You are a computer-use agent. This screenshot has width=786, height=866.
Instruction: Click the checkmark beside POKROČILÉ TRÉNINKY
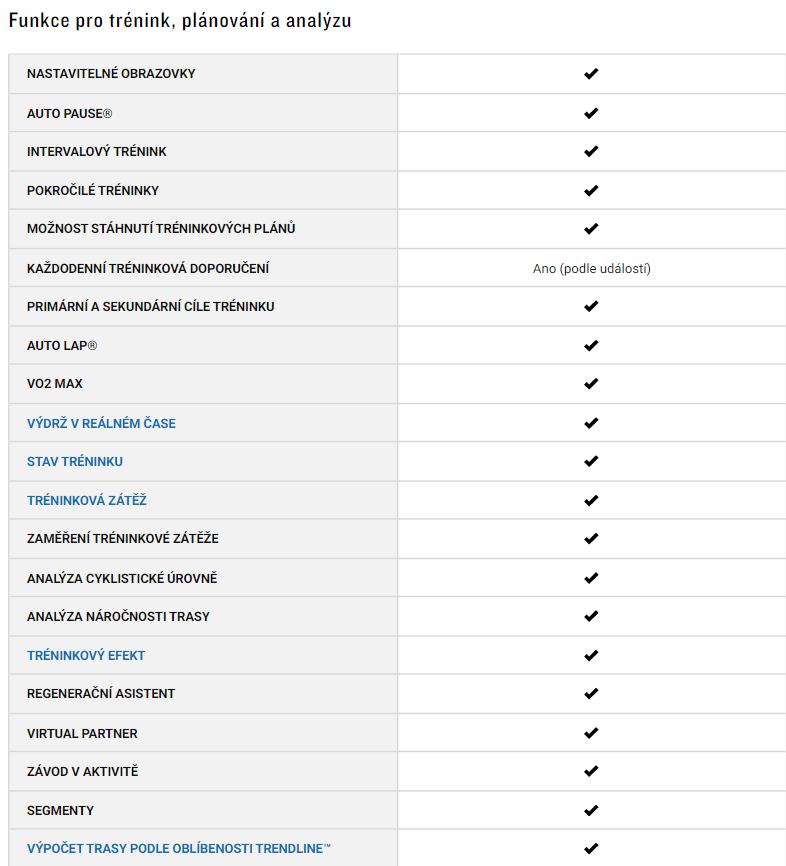pos(591,191)
